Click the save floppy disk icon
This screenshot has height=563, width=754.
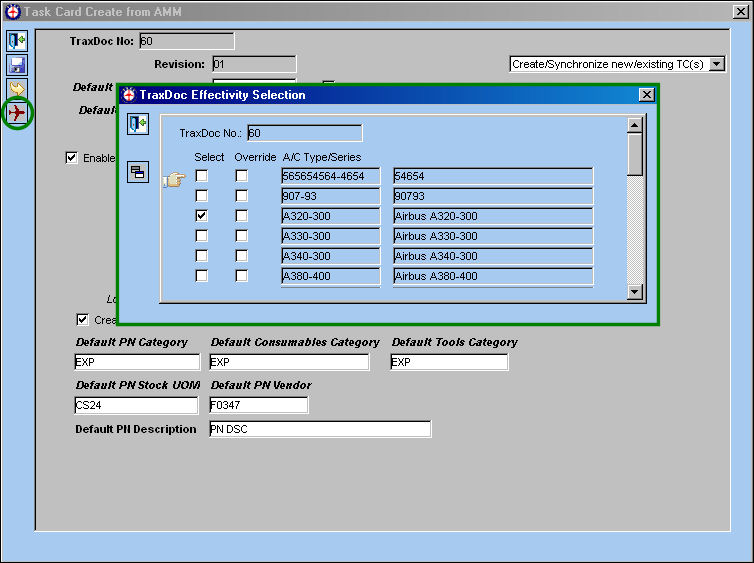[x=17, y=65]
